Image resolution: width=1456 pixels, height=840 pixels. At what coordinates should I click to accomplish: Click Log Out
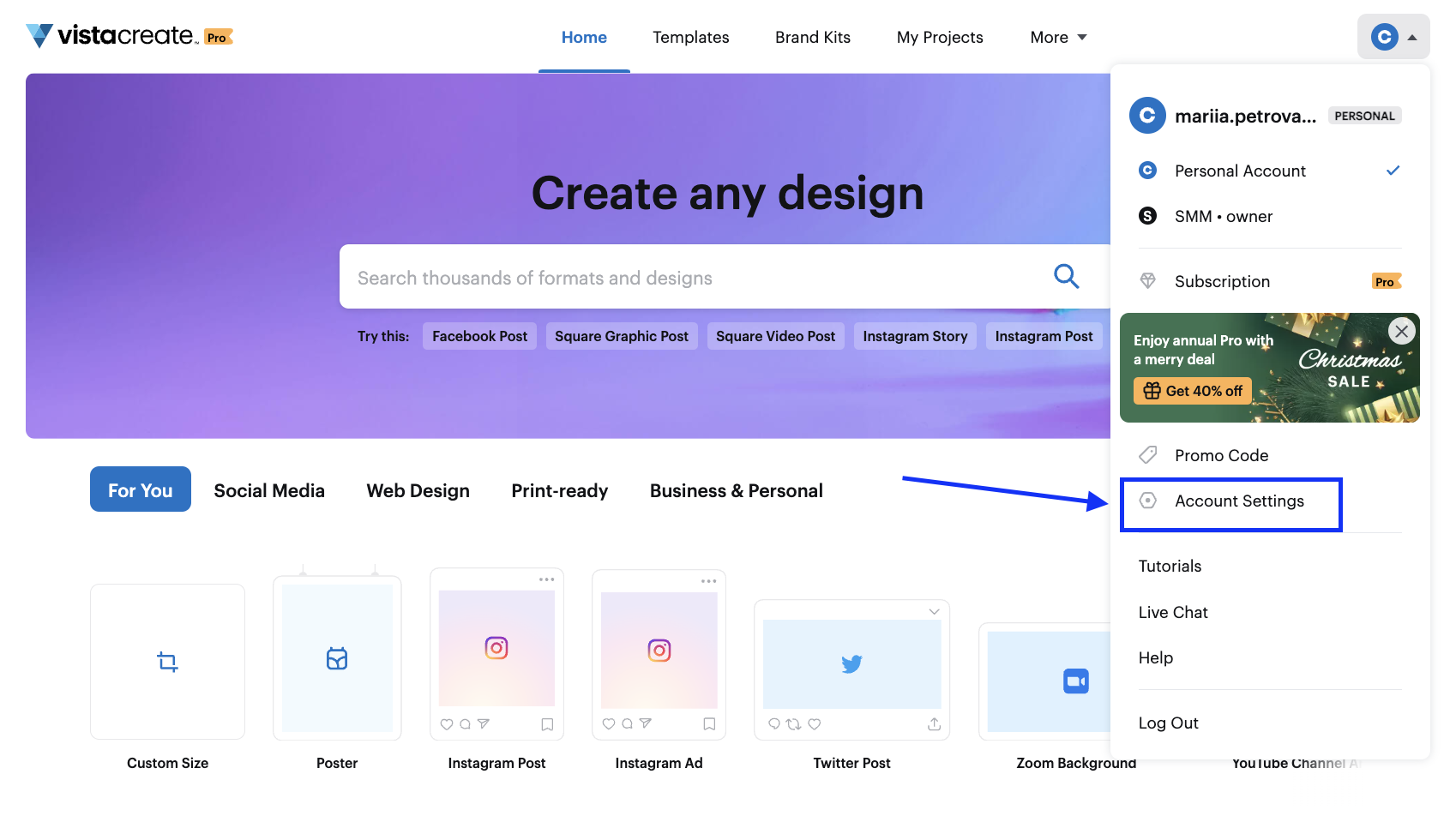(1168, 723)
